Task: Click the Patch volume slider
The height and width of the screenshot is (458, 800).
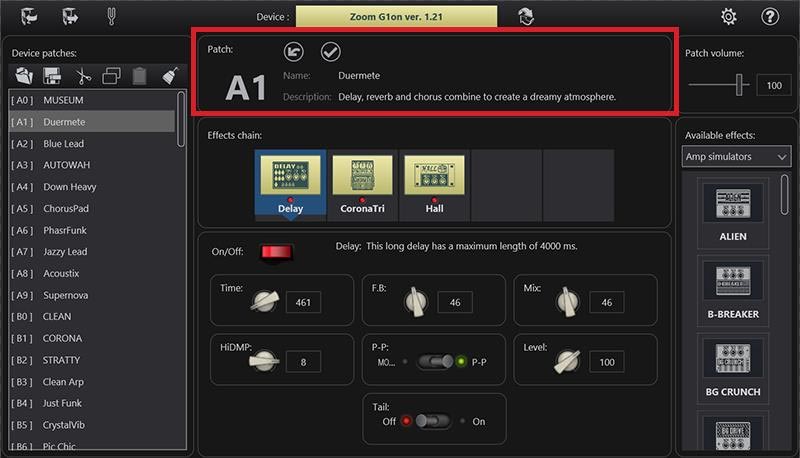Action: pyautogui.click(x=740, y=86)
